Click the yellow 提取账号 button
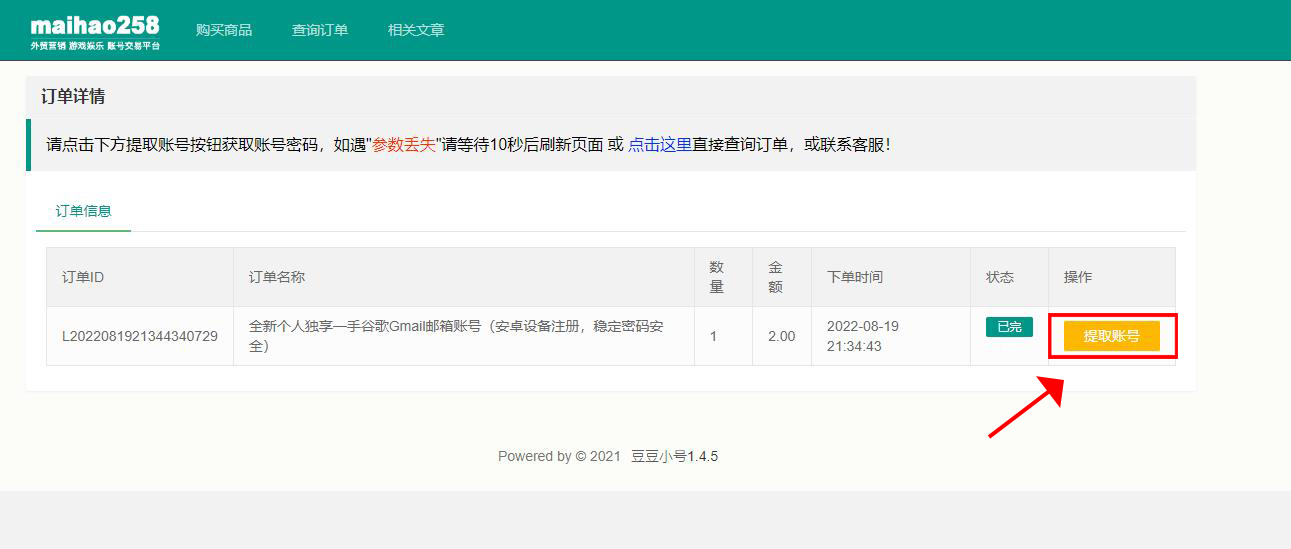 [1111, 336]
